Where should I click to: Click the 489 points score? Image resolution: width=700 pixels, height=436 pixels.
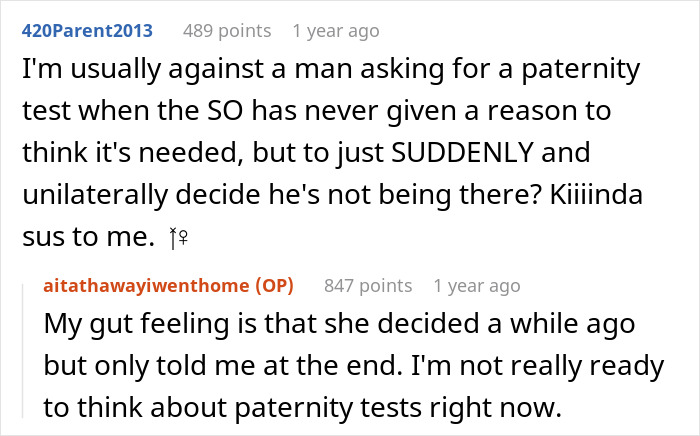227,31
